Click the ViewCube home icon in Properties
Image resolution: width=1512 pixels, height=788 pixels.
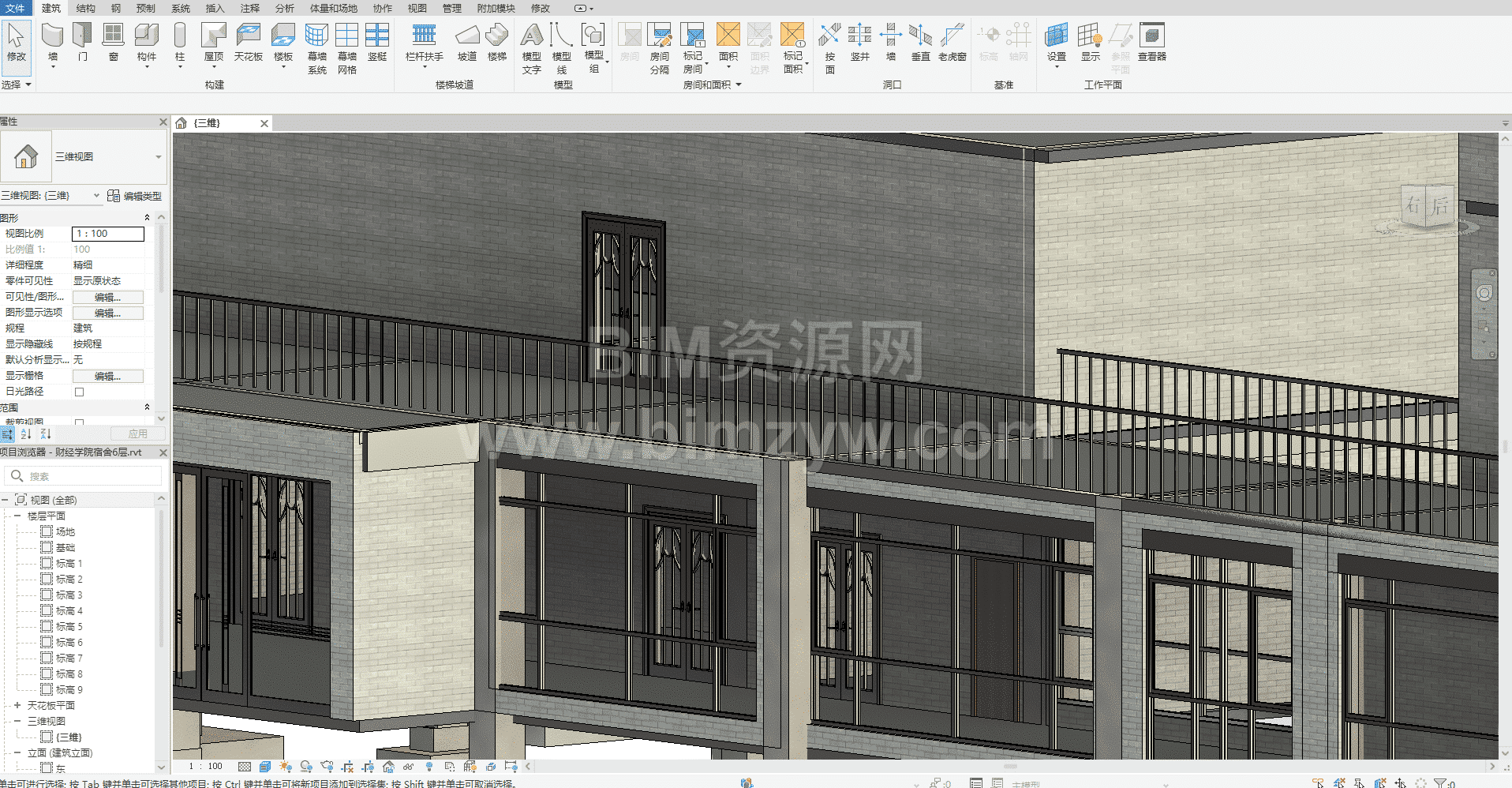coord(26,156)
